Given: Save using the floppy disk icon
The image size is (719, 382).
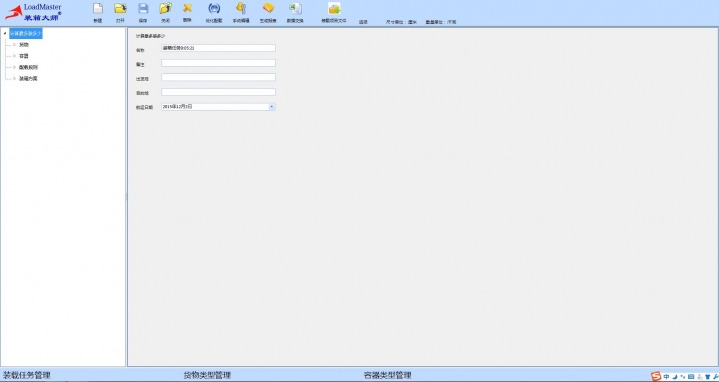Looking at the screenshot, I should click(143, 8).
